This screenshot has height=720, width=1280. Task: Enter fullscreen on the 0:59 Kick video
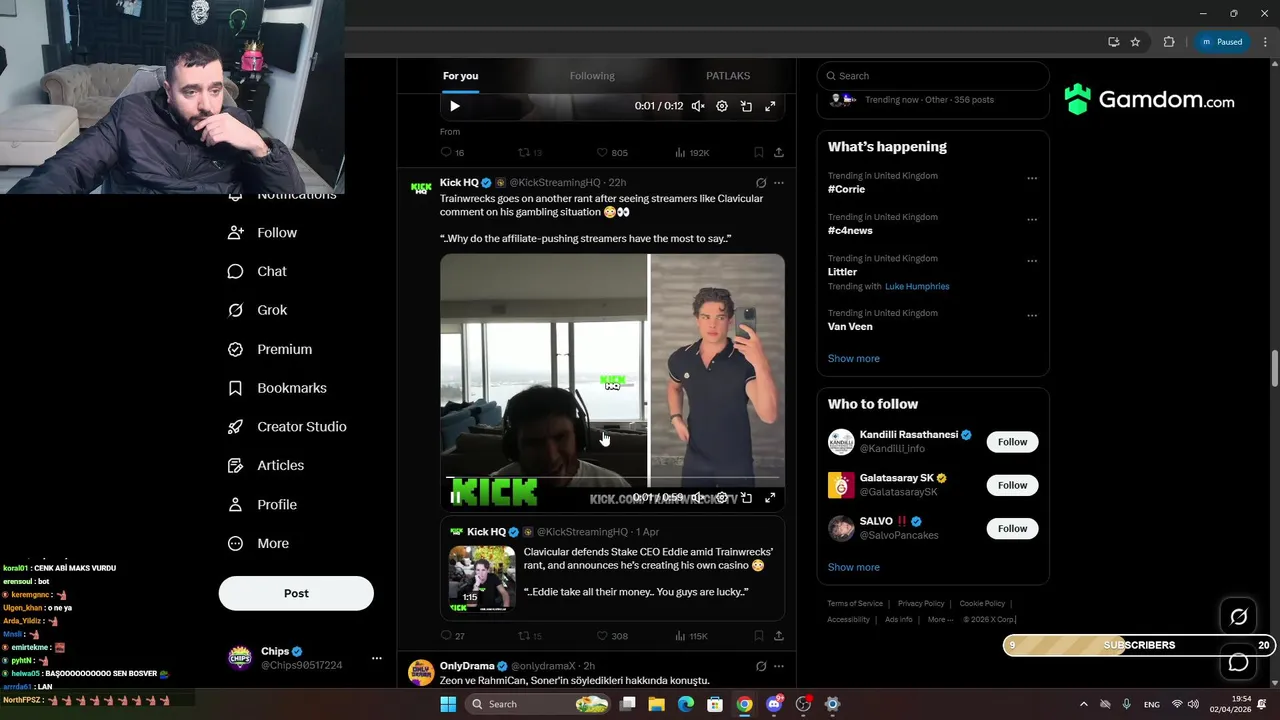(x=770, y=497)
